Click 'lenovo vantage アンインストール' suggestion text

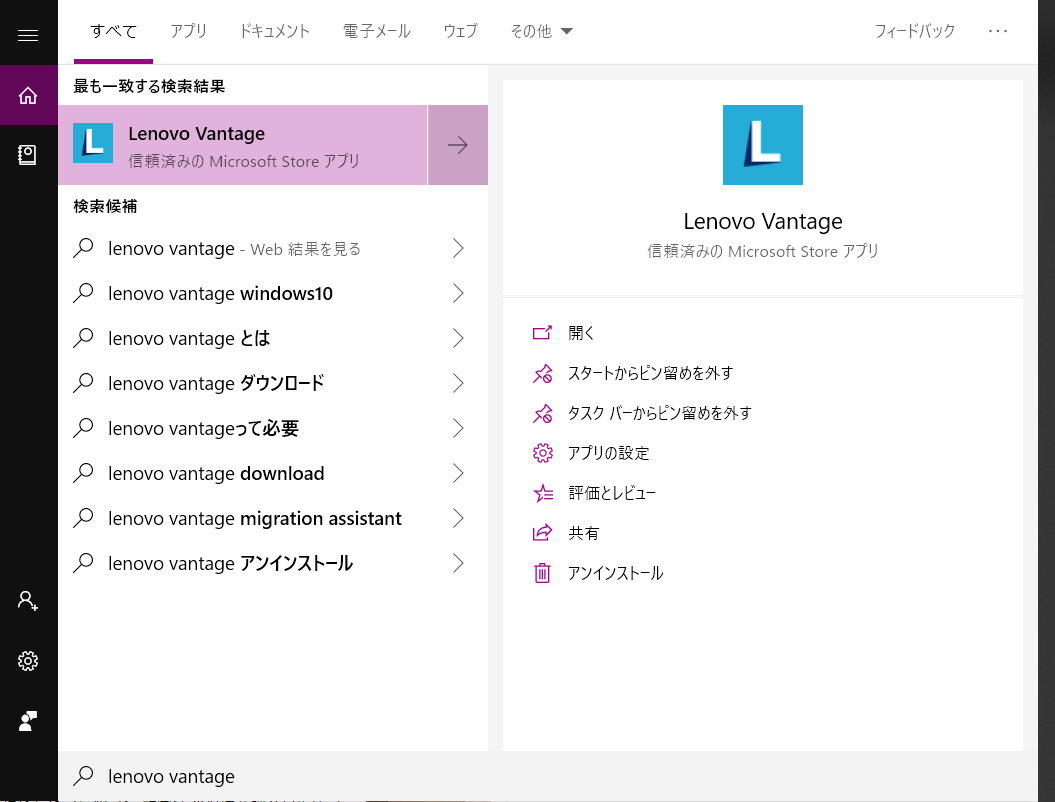pyautogui.click(x=230, y=563)
